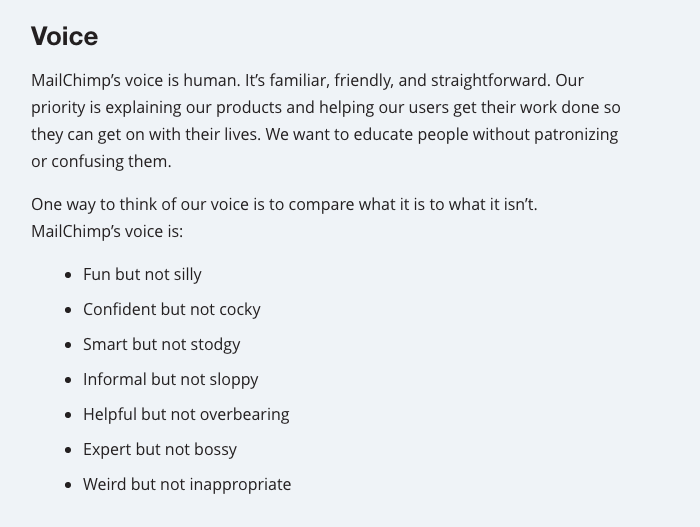Click the item Informal but not sloppy
The image size is (700, 527).
(x=171, y=380)
